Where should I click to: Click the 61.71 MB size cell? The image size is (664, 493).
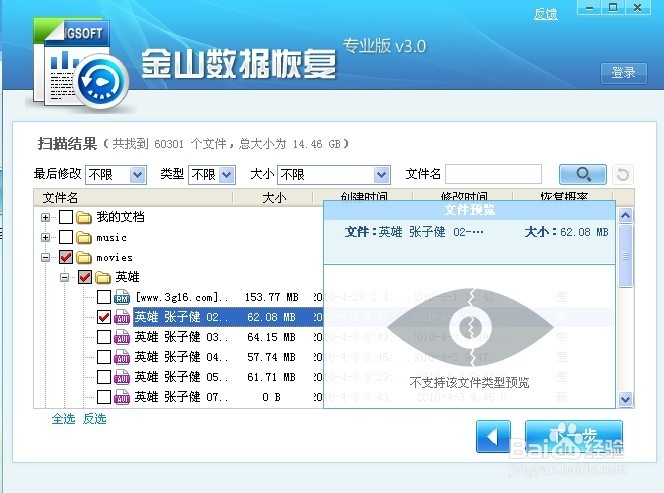[x=271, y=377]
